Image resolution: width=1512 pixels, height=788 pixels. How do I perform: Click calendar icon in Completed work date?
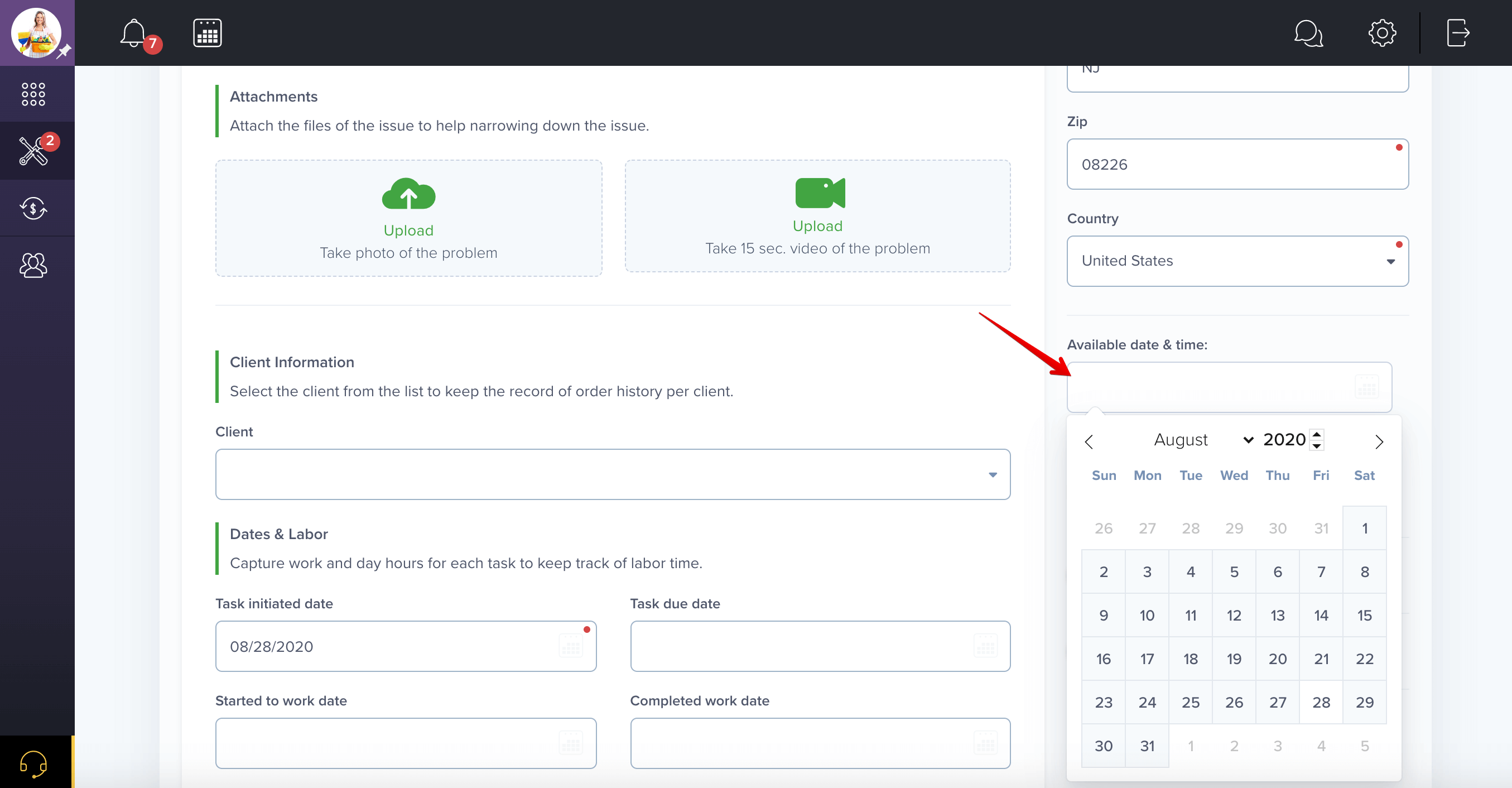coord(985,743)
